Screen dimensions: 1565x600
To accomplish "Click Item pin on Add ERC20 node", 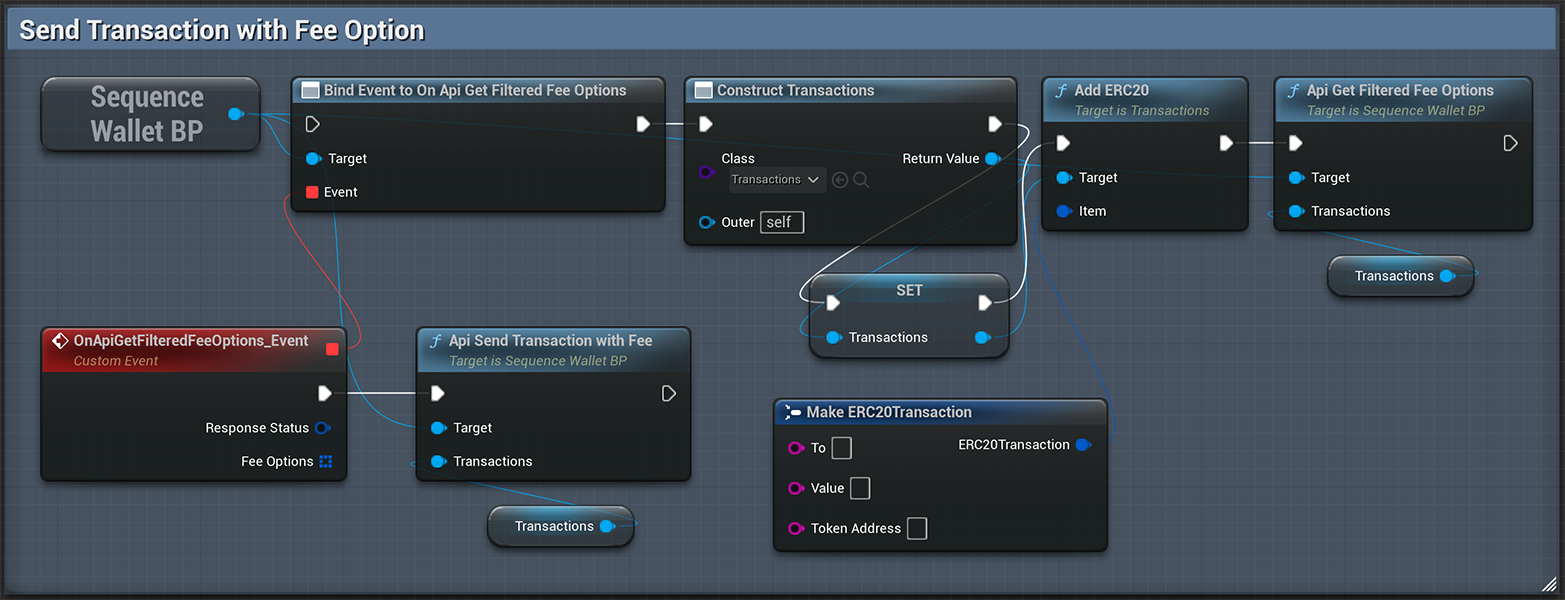I will pos(1064,211).
